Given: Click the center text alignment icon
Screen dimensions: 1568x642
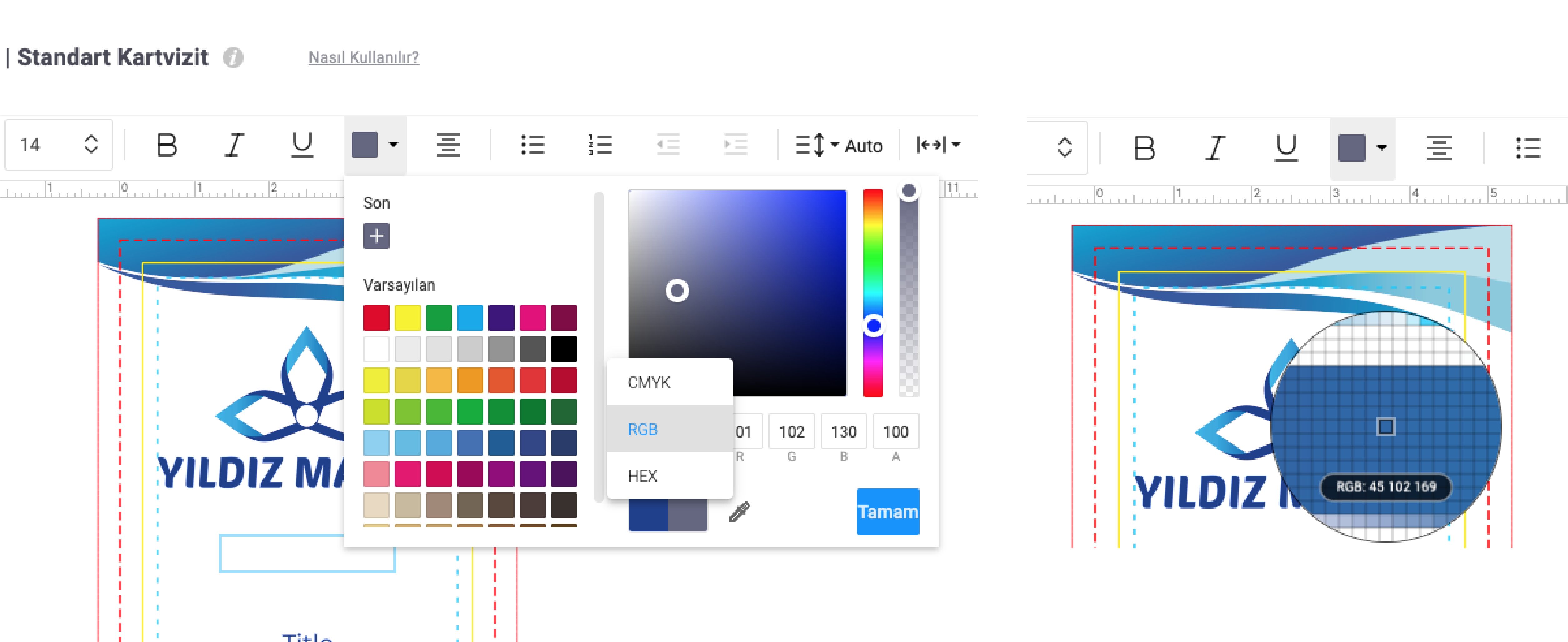Looking at the screenshot, I should 448,145.
